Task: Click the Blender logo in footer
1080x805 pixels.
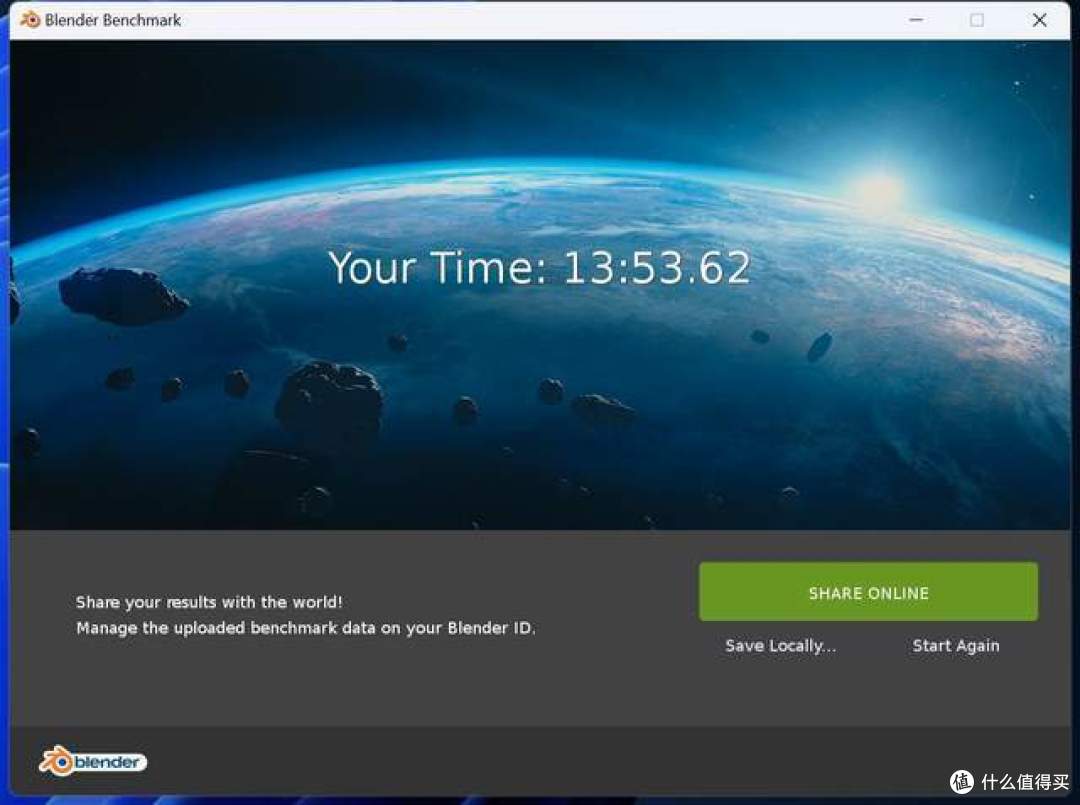Action: click(x=93, y=761)
